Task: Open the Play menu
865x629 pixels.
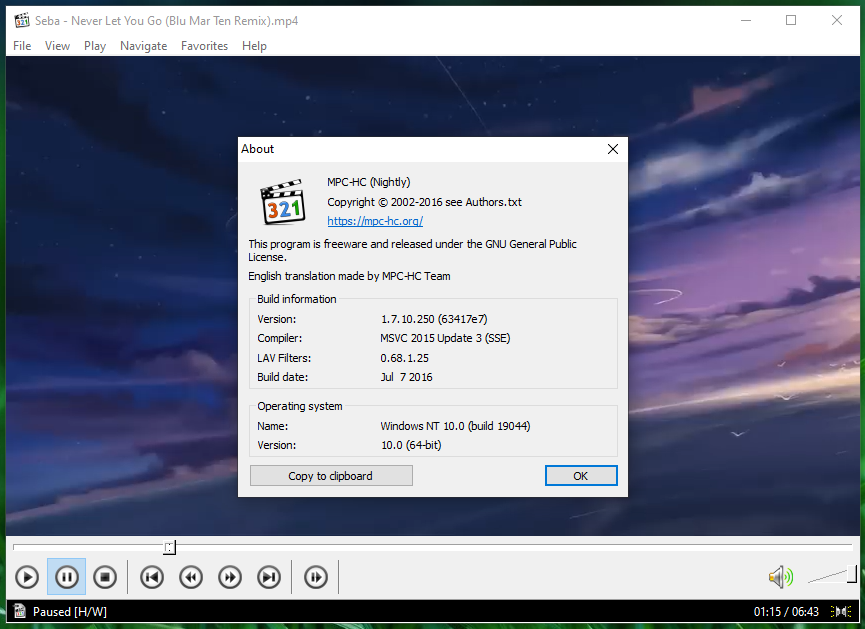Action: coord(95,46)
